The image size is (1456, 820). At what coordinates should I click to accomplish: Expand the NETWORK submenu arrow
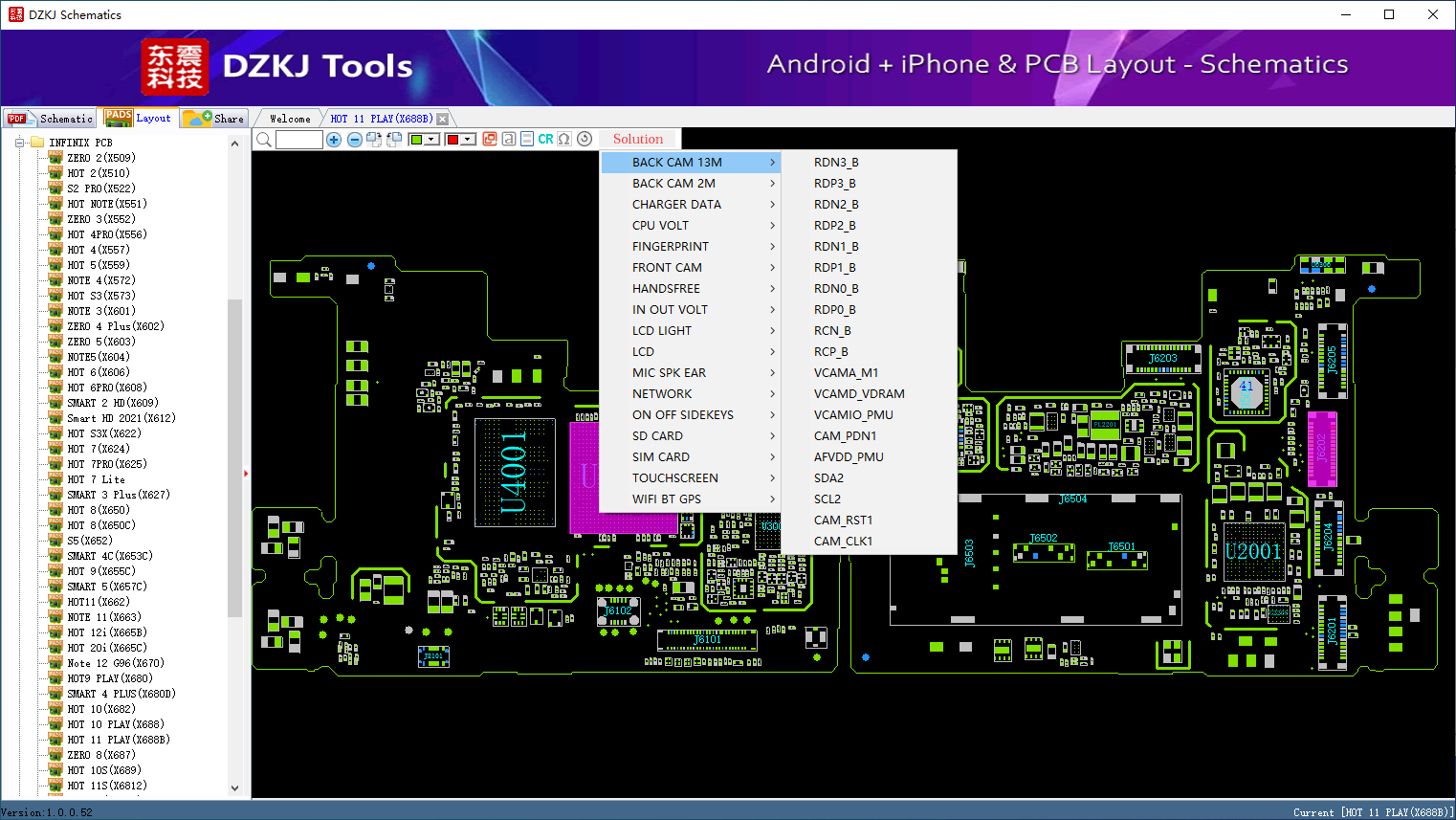pyautogui.click(x=772, y=394)
